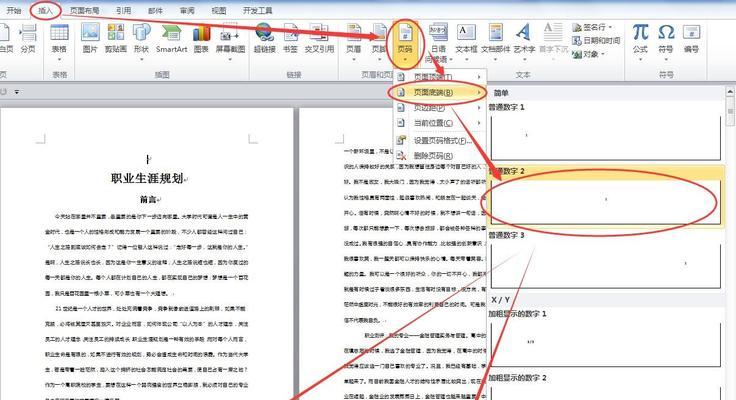This screenshot has height=400, width=736.
Task: Click the document title 职业生涯规划
Action: (x=147, y=178)
